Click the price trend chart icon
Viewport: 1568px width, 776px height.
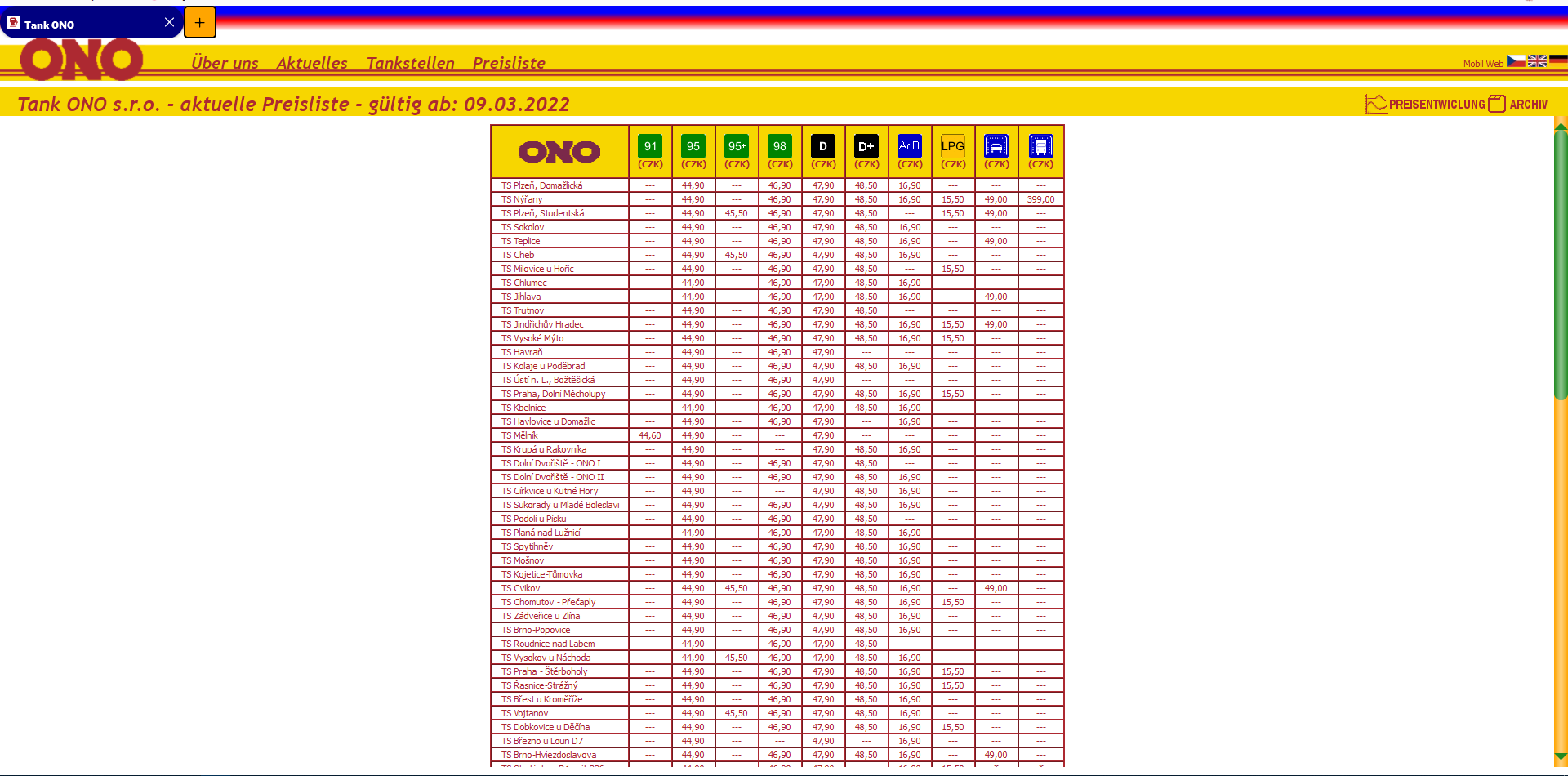click(1376, 104)
